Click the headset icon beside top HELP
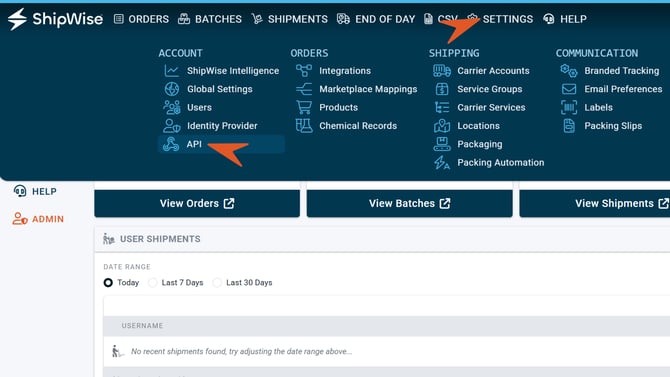 click(549, 19)
